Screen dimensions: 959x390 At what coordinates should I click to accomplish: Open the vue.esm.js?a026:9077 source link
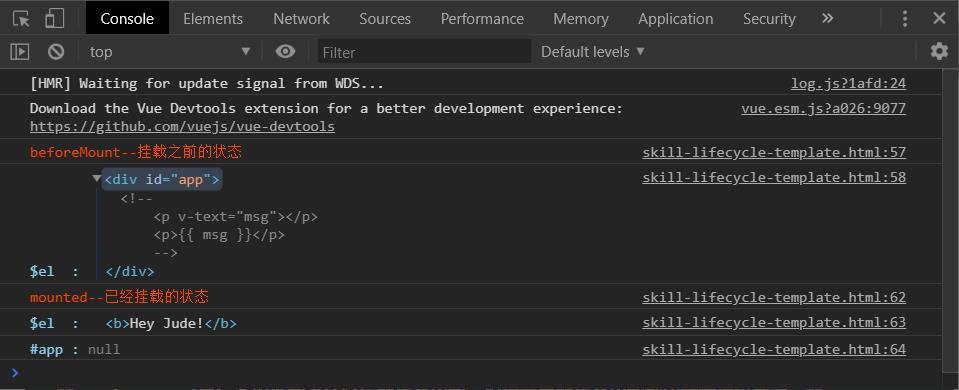823,109
